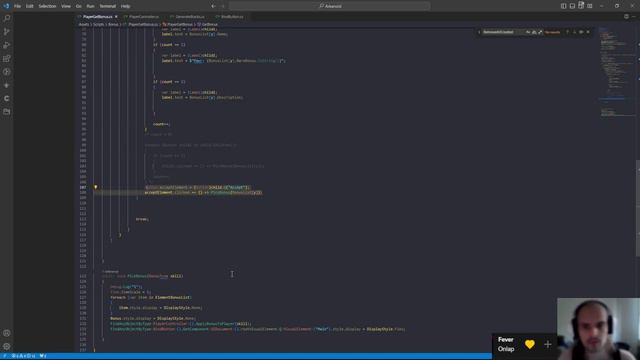
Task: Click the title bar command center search
Action: coord(330,6)
